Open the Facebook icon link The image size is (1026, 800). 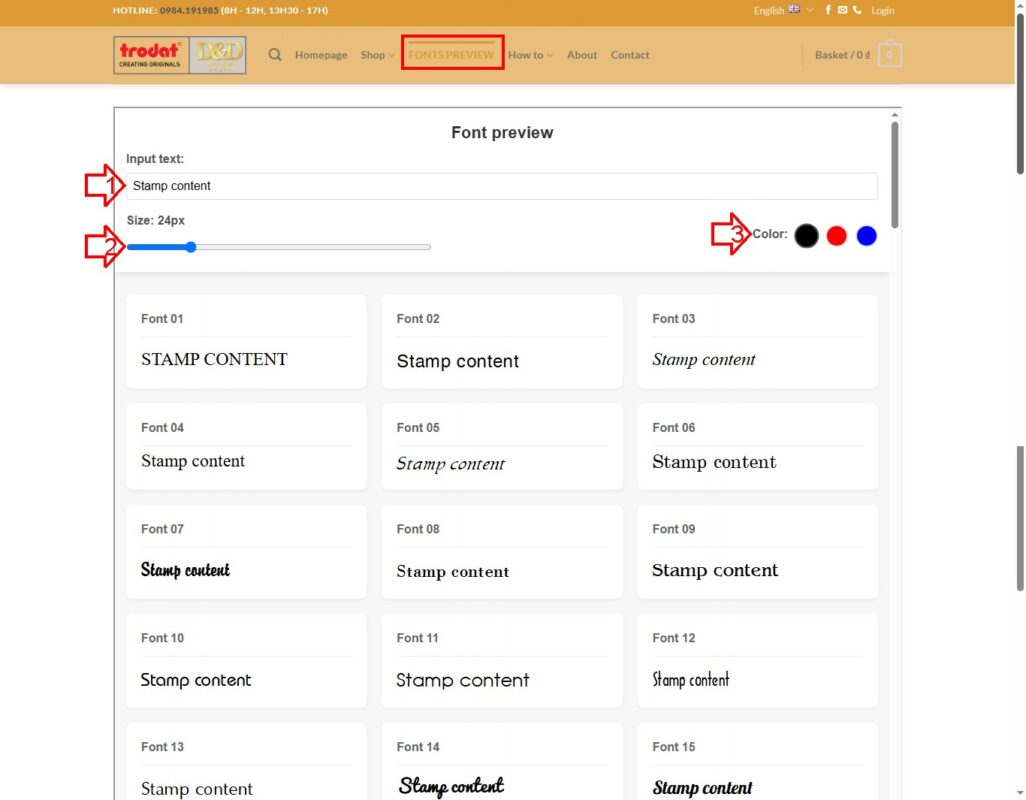[828, 10]
